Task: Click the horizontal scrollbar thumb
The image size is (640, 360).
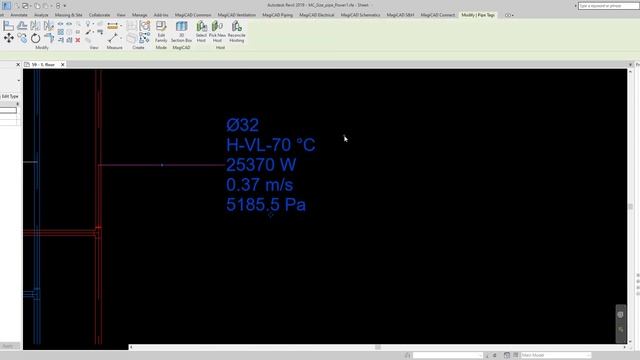Action: [378, 347]
